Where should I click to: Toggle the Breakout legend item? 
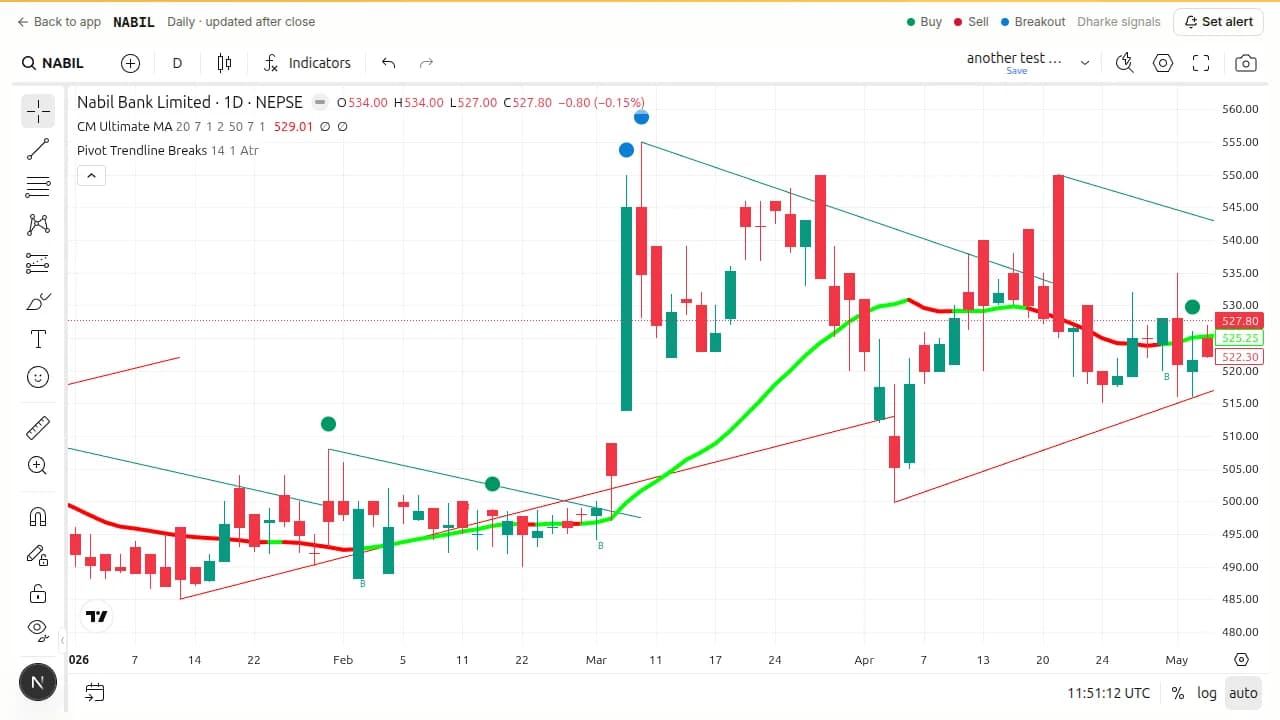[1033, 21]
